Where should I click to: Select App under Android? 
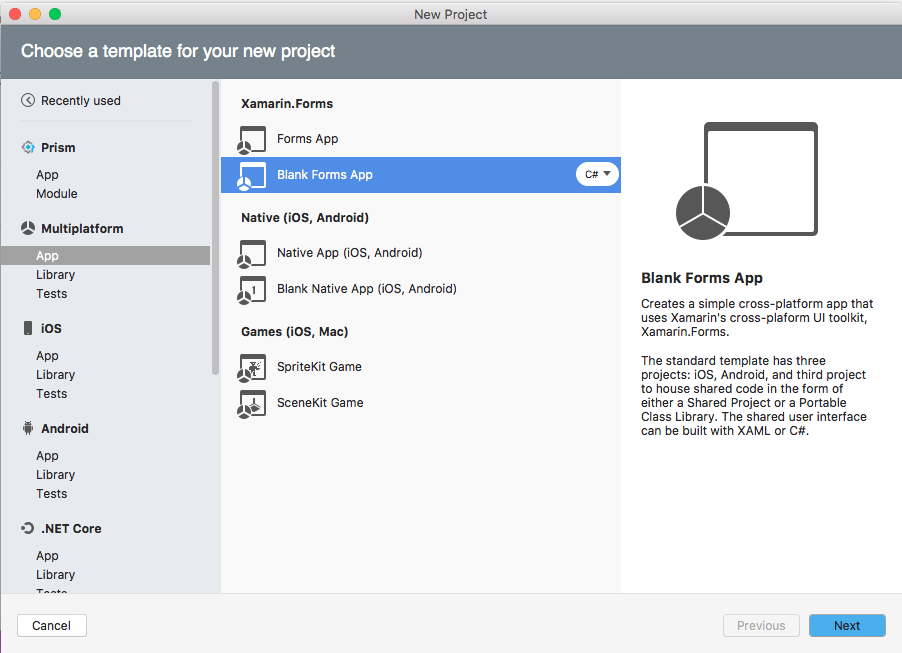48,456
